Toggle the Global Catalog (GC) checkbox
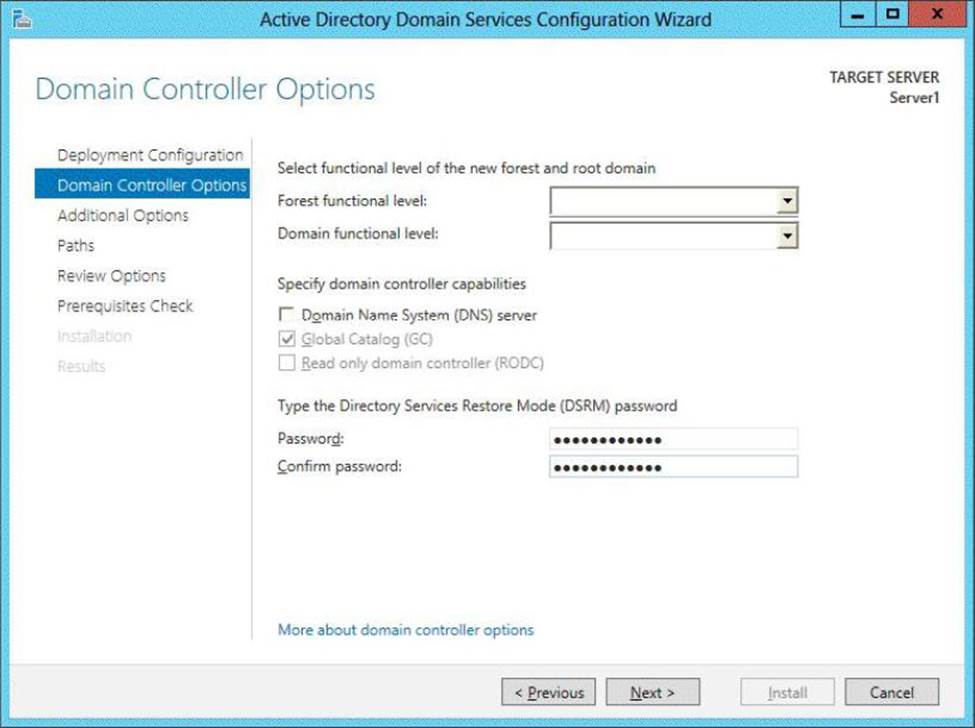Screen dimensions: 975x728 (288, 339)
